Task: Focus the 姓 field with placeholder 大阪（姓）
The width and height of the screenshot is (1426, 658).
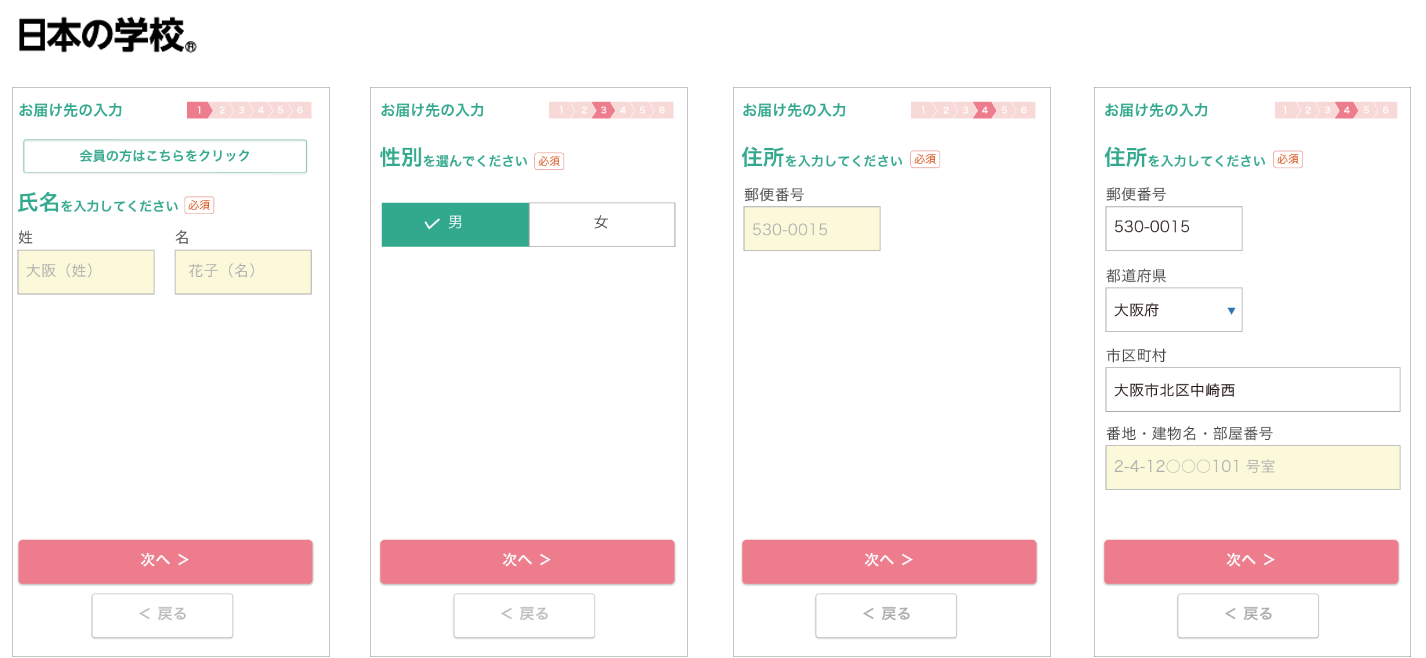Action: pos(86,272)
